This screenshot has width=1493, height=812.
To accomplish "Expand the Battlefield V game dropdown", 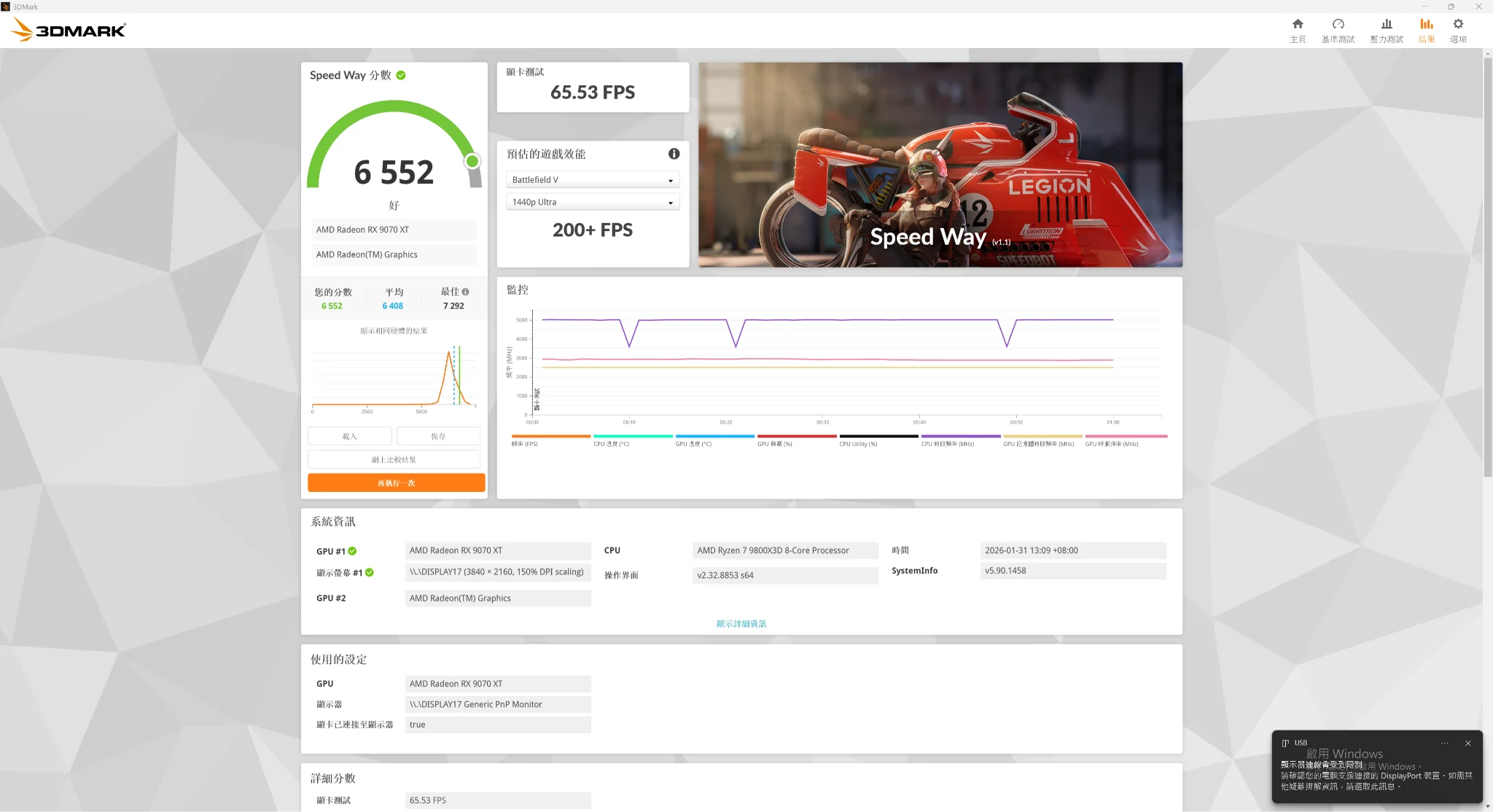I will (x=592, y=180).
